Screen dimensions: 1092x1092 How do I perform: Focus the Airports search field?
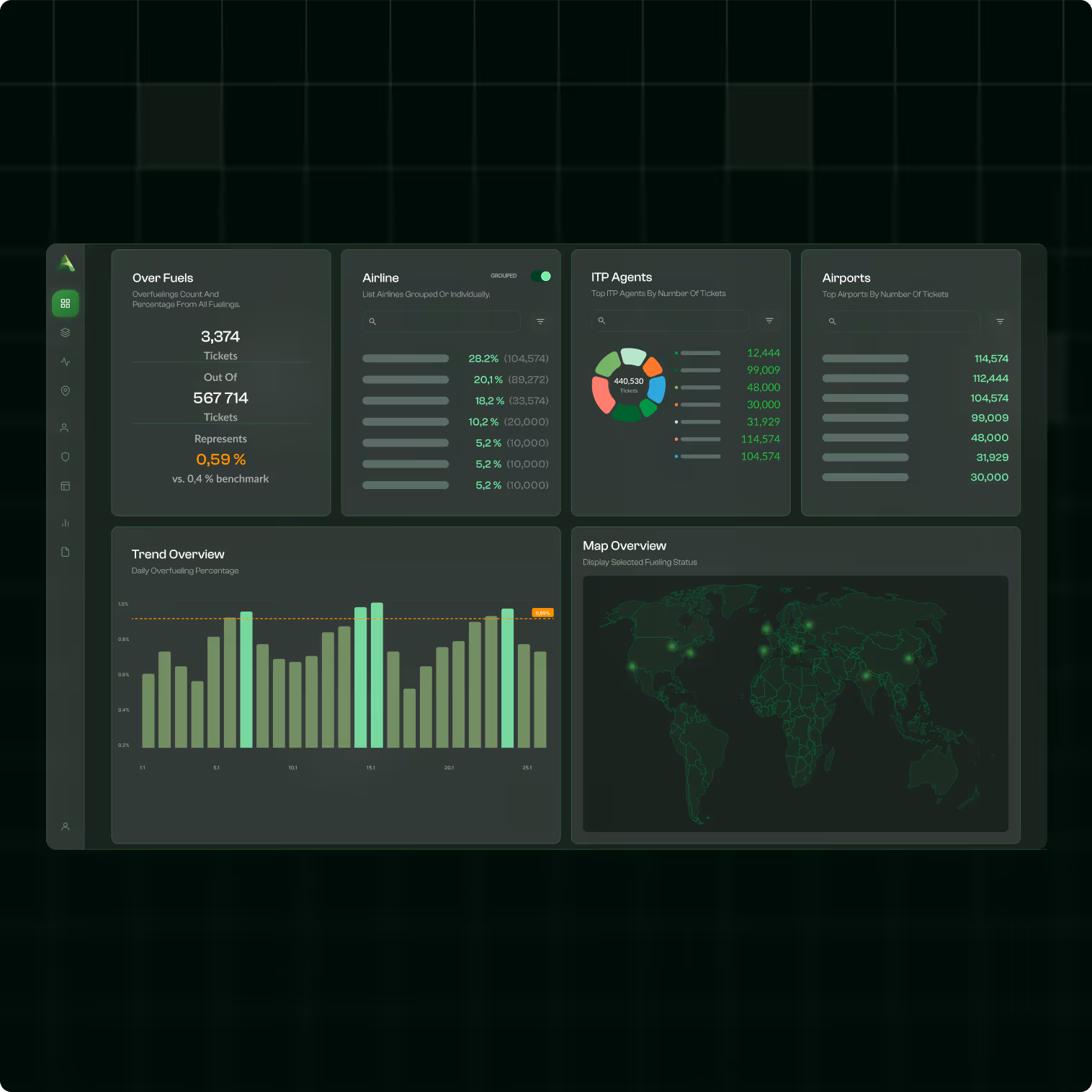[x=901, y=321]
